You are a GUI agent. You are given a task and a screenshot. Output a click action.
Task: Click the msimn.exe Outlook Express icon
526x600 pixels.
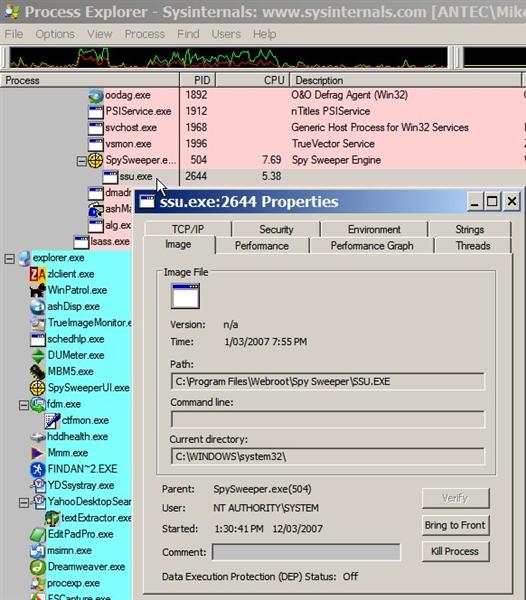[37, 551]
